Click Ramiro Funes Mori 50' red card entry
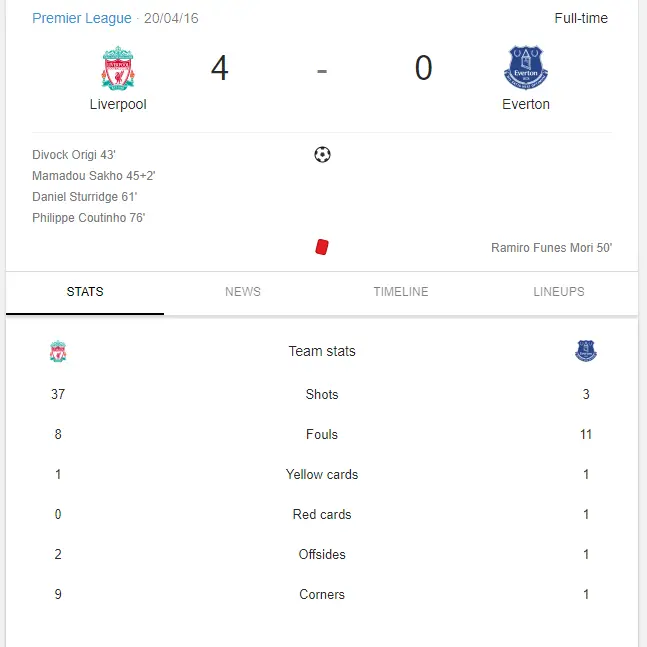The height and width of the screenshot is (647, 647). (551, 248)
